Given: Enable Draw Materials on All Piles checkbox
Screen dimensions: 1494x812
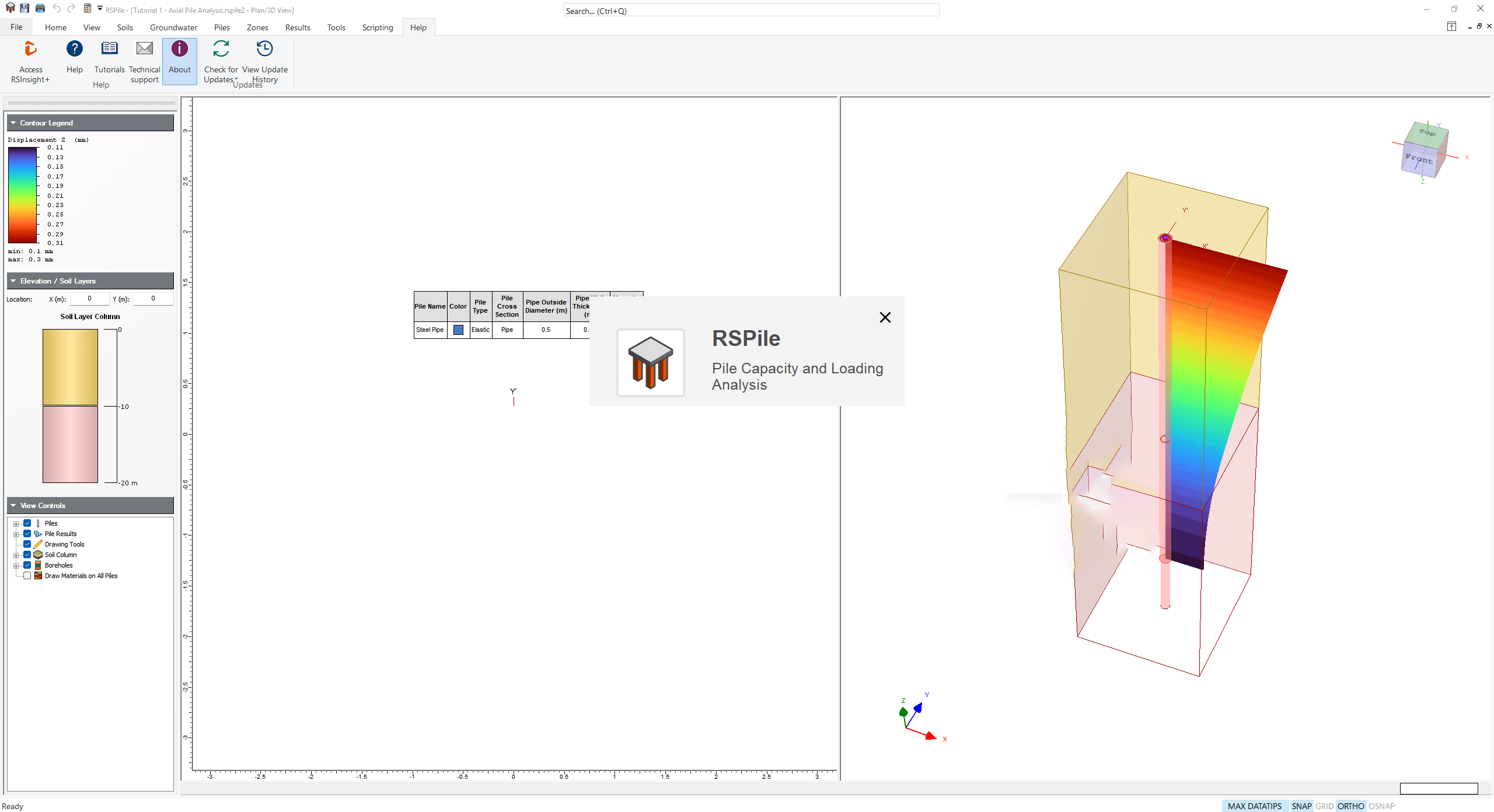Looking at the screenshot, I should pos(27,576).
